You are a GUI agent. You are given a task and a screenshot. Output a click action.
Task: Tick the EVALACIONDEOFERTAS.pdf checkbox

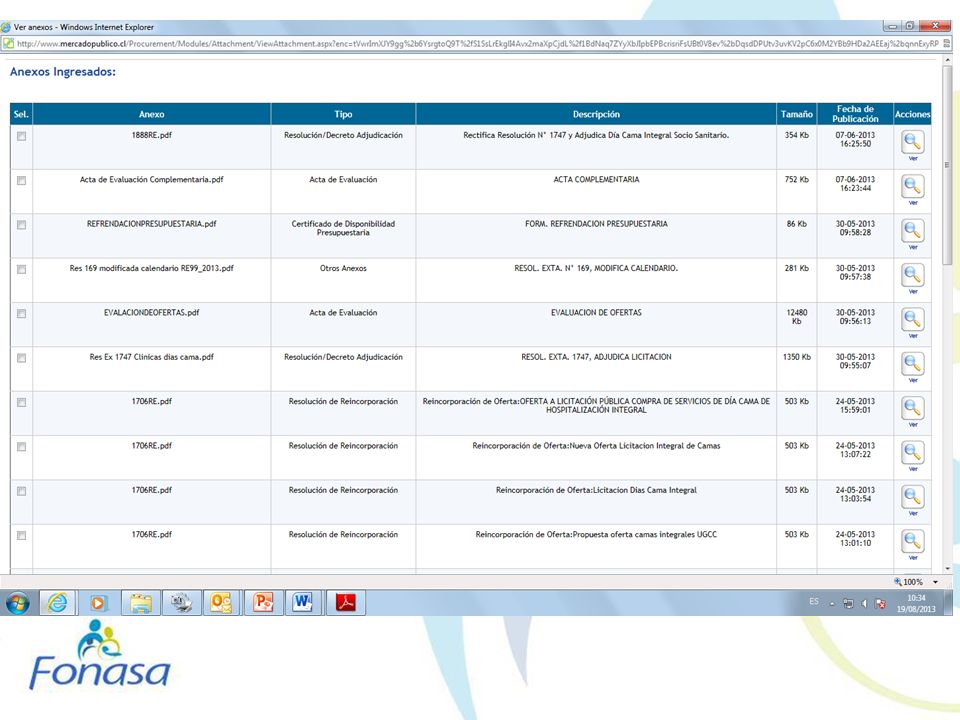[21, 313]
